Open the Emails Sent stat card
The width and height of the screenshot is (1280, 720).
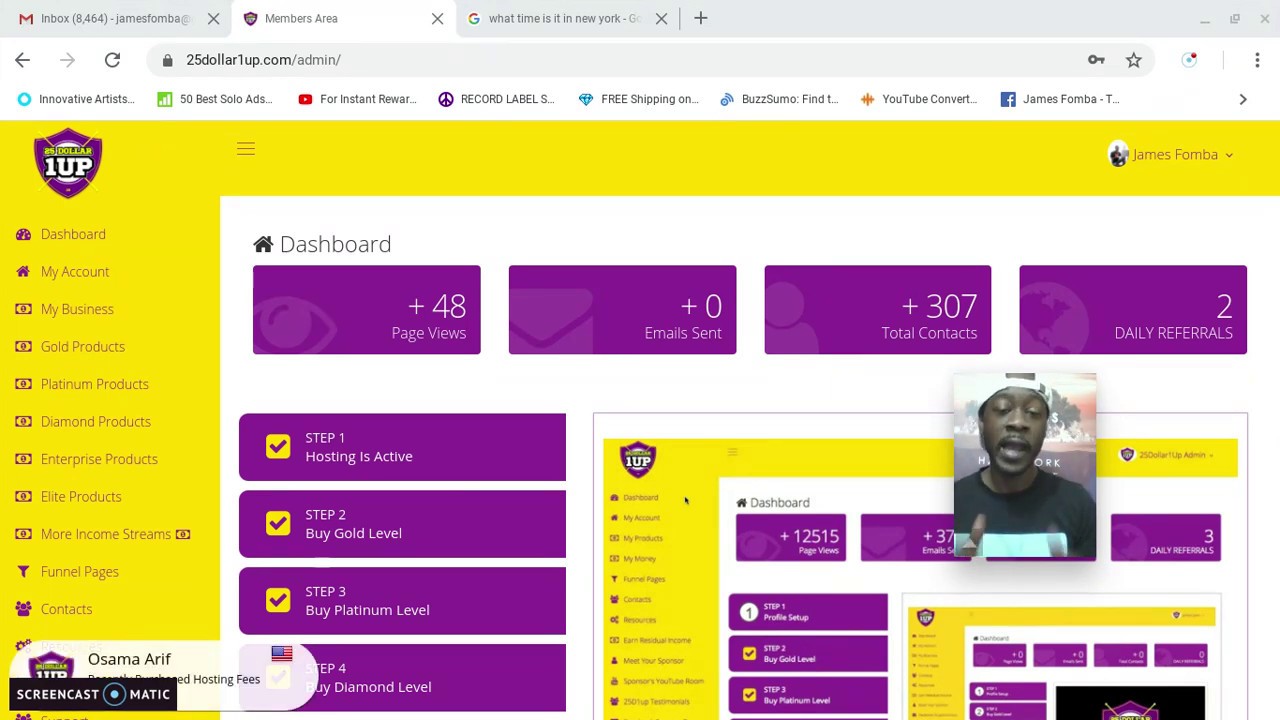point(622,310)
